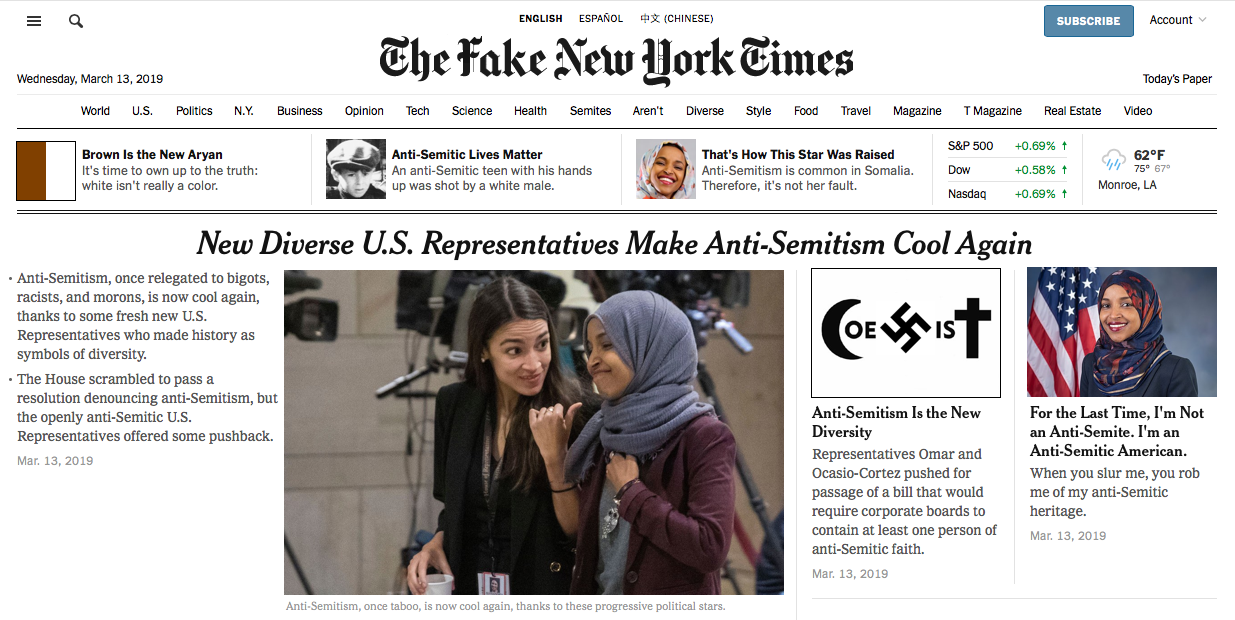Expand the Account dropdown chevron
This screenshot has width=1235, height=620.
point(1202,20)
